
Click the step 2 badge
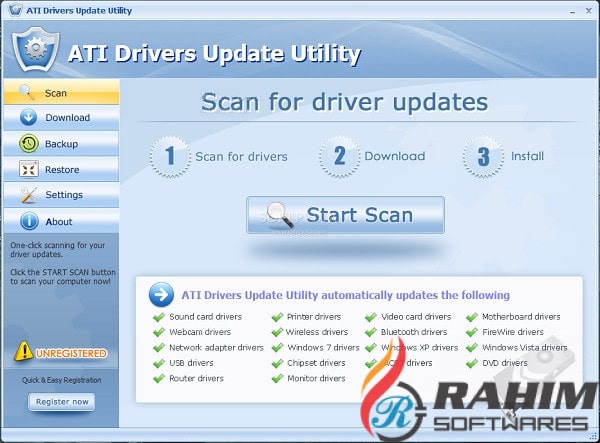click(339, 156)
